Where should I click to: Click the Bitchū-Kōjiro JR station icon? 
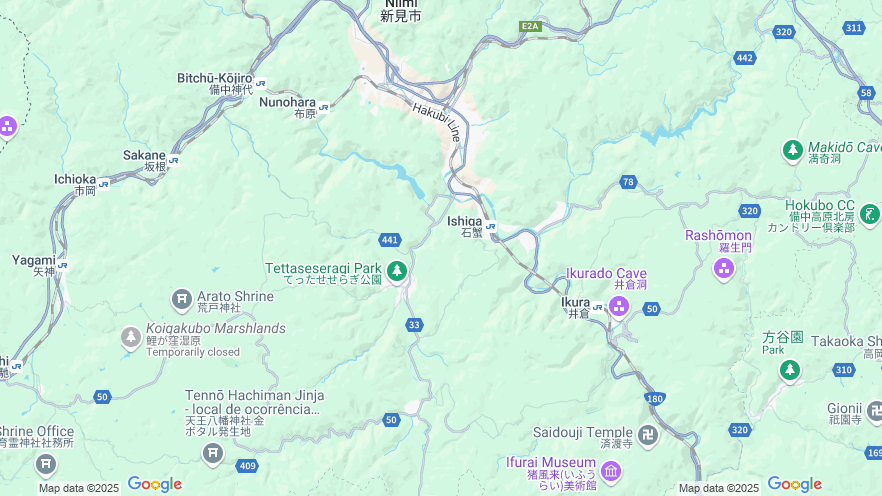click(x=260, y=84)
